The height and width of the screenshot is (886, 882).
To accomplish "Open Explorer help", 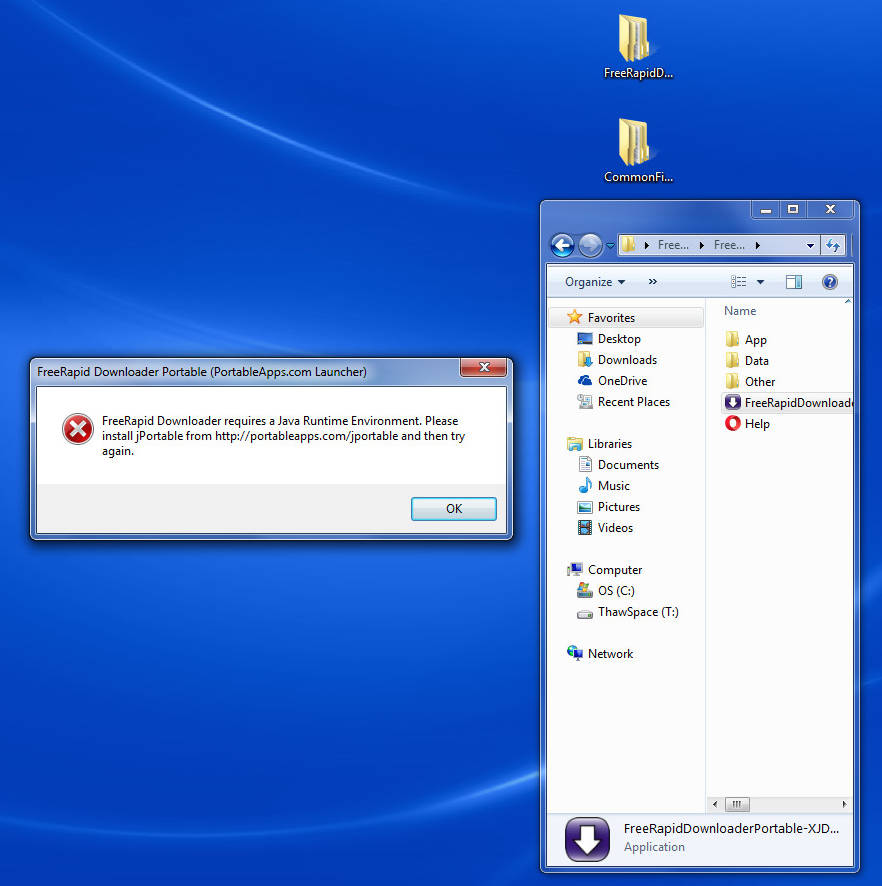I will coord(829,282).
